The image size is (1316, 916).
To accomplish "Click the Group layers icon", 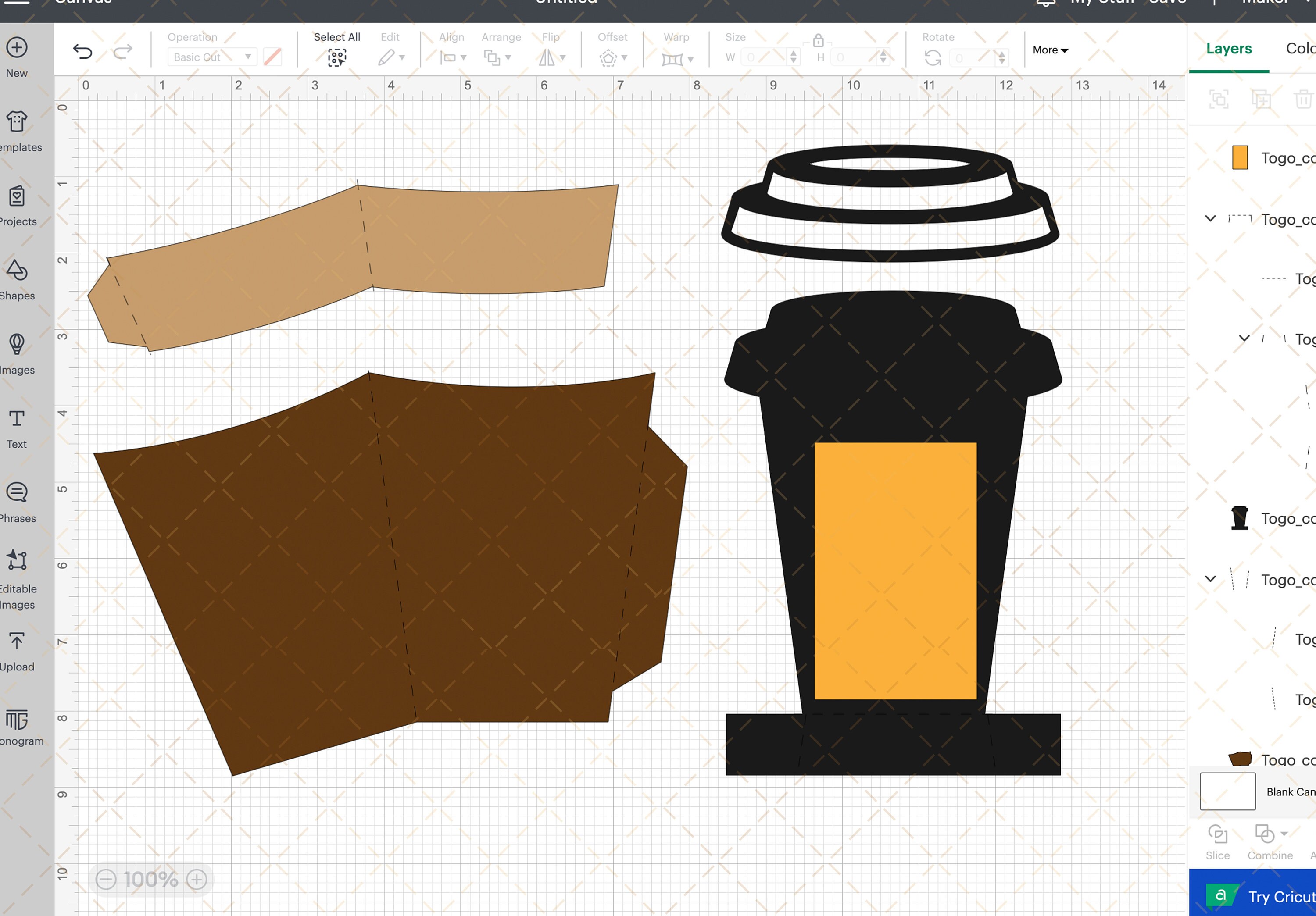I will click(x=1218, y=99).
